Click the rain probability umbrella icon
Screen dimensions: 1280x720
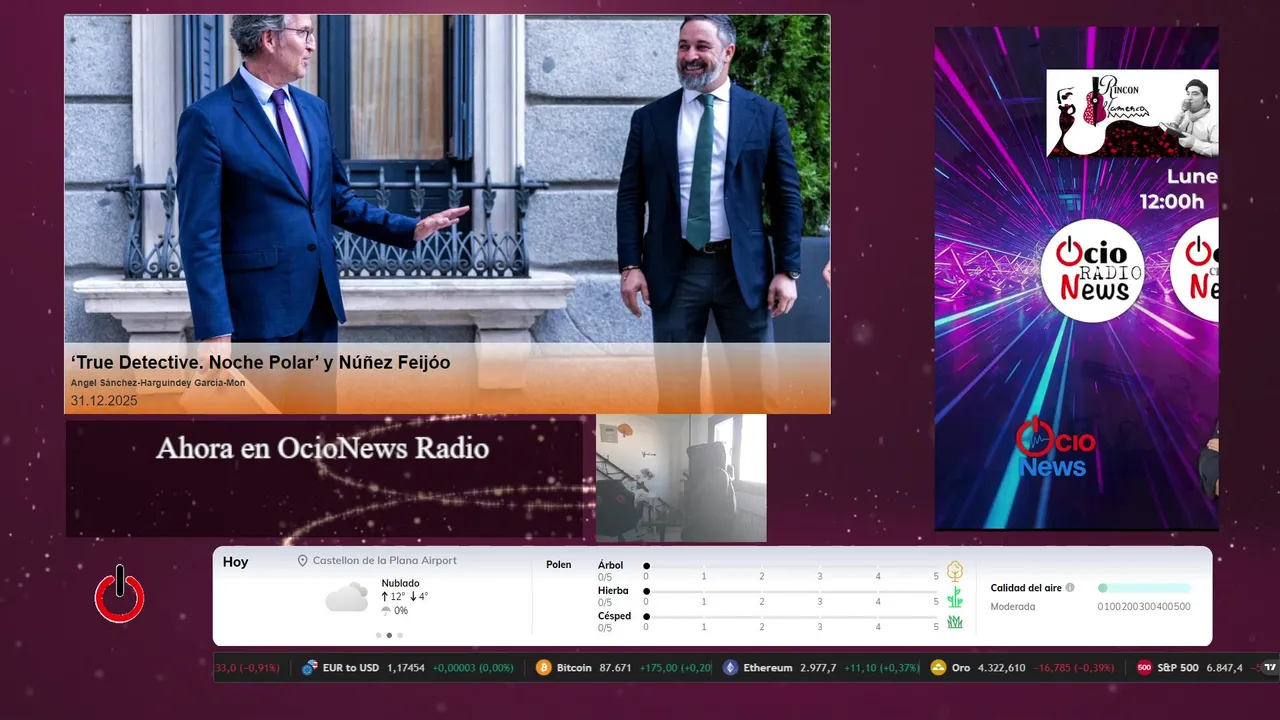coord(386,610)
